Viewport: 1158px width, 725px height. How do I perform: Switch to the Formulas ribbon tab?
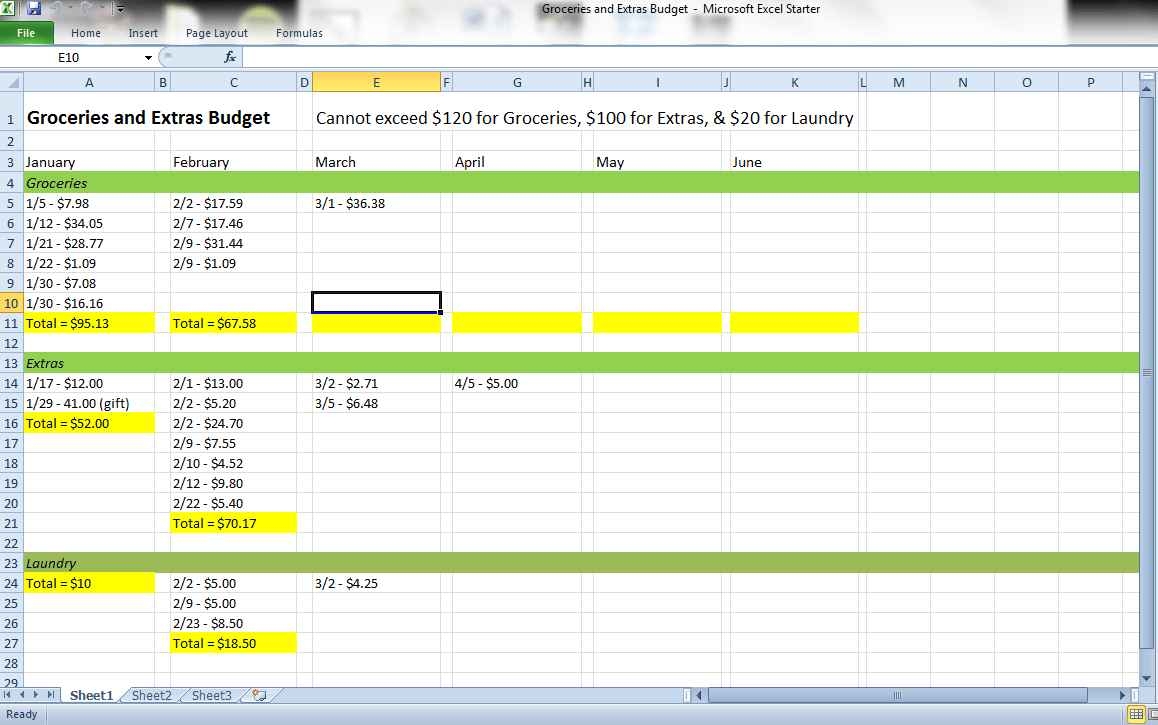298,32
